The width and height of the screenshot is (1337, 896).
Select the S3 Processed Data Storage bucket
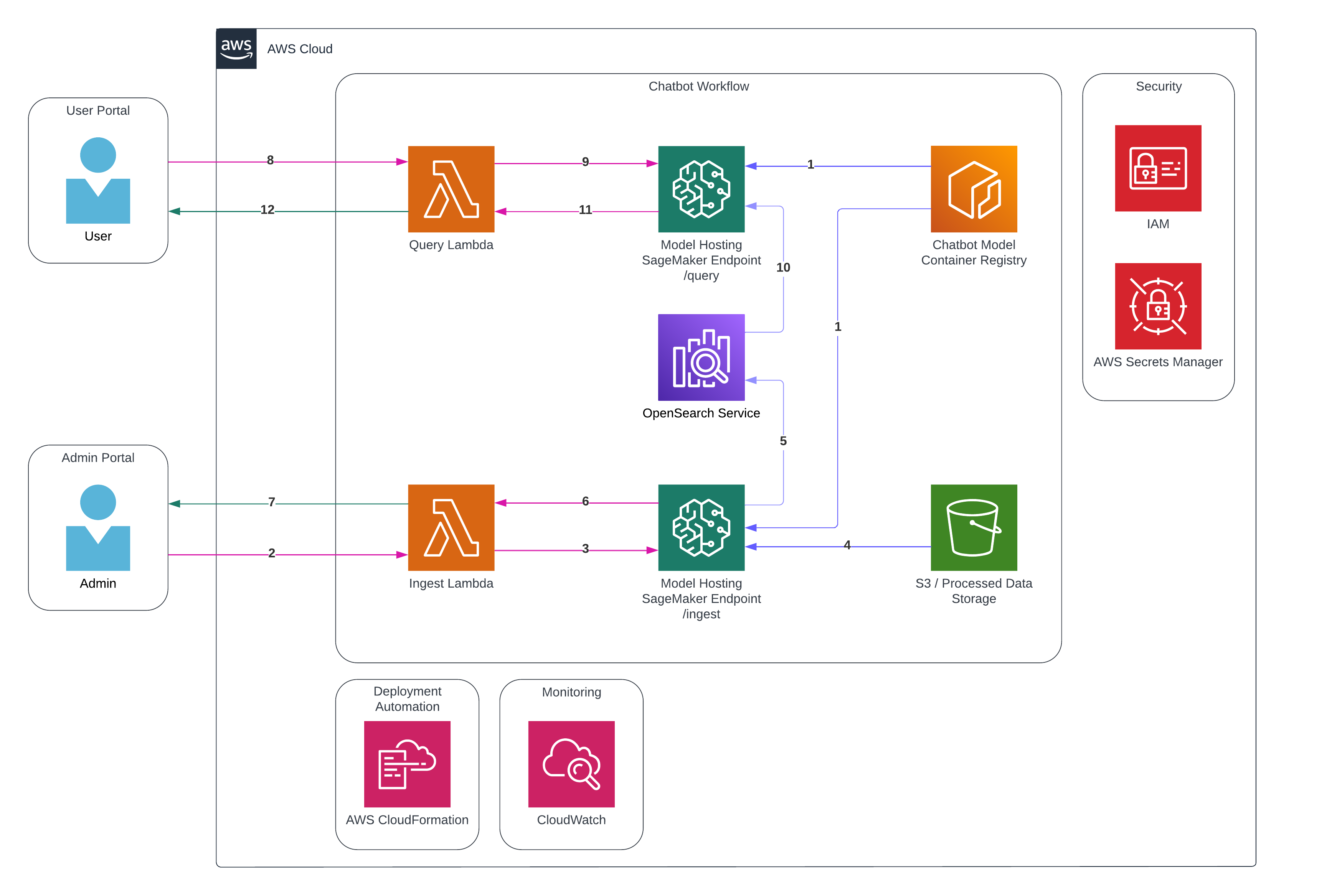click(x=974, y=527)
